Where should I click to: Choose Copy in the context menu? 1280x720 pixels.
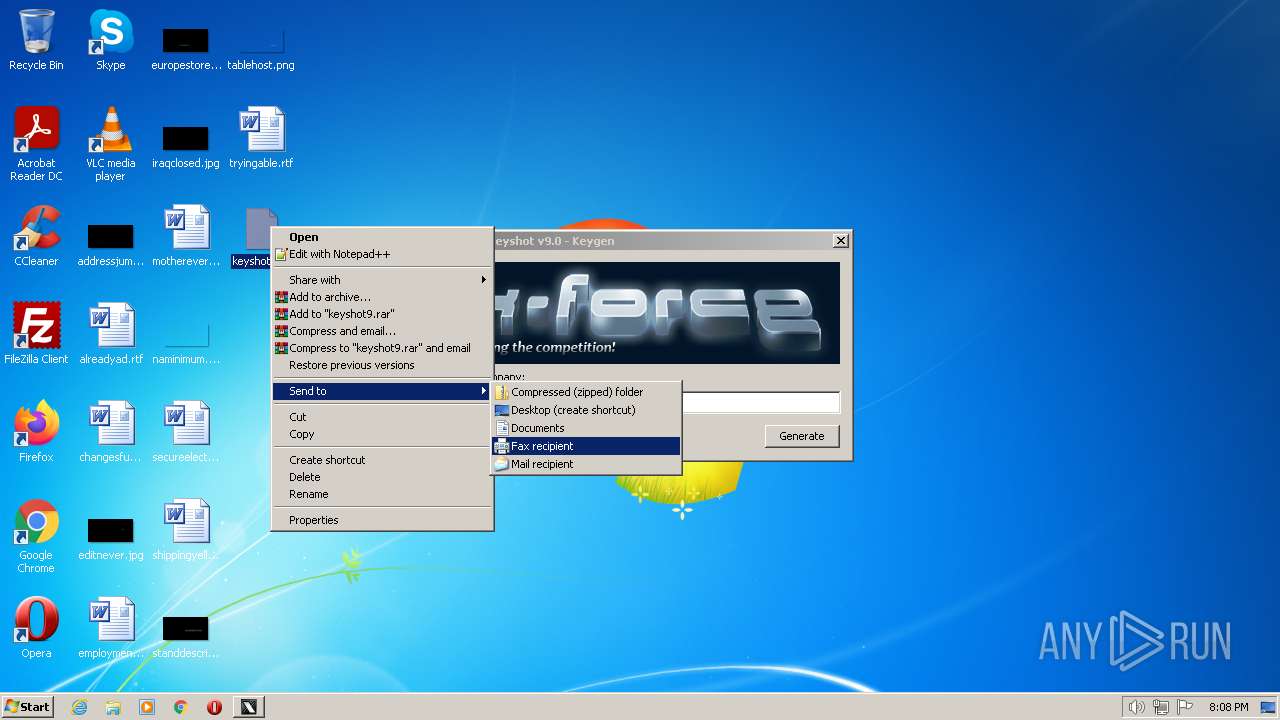click(x=382, y=434)
